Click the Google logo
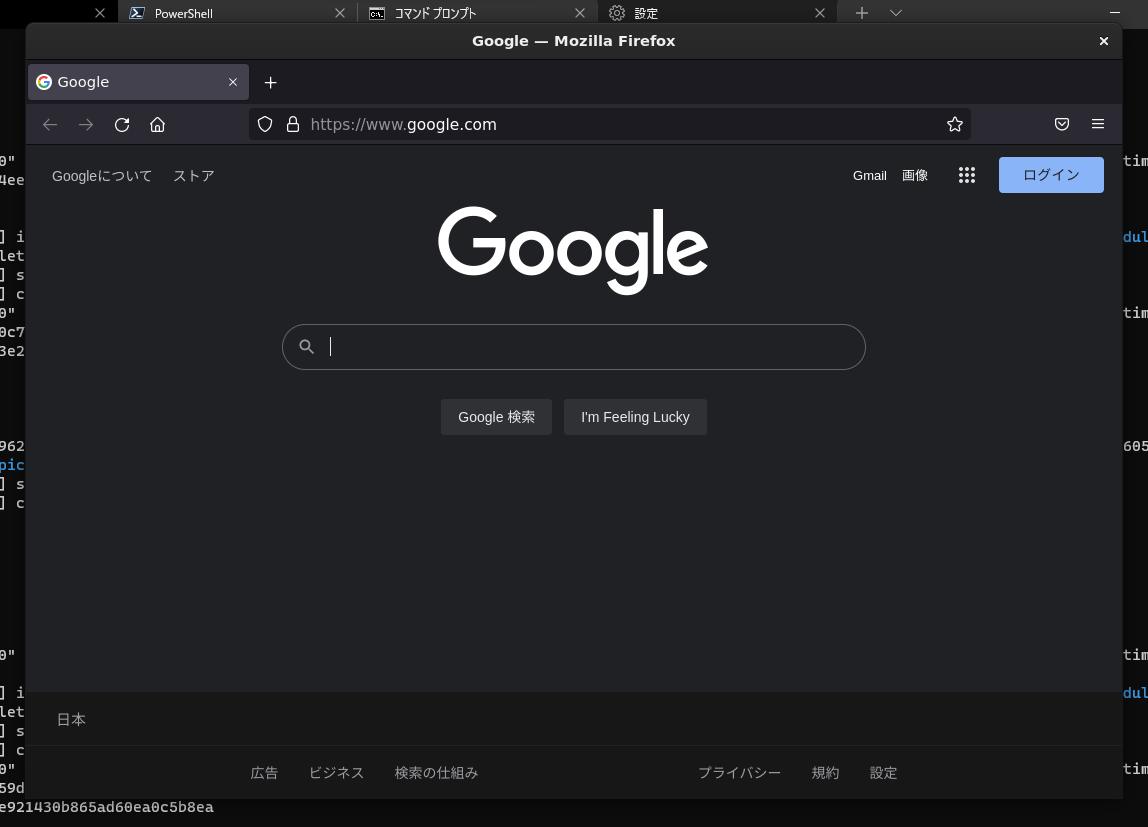 tap(573, 250)
